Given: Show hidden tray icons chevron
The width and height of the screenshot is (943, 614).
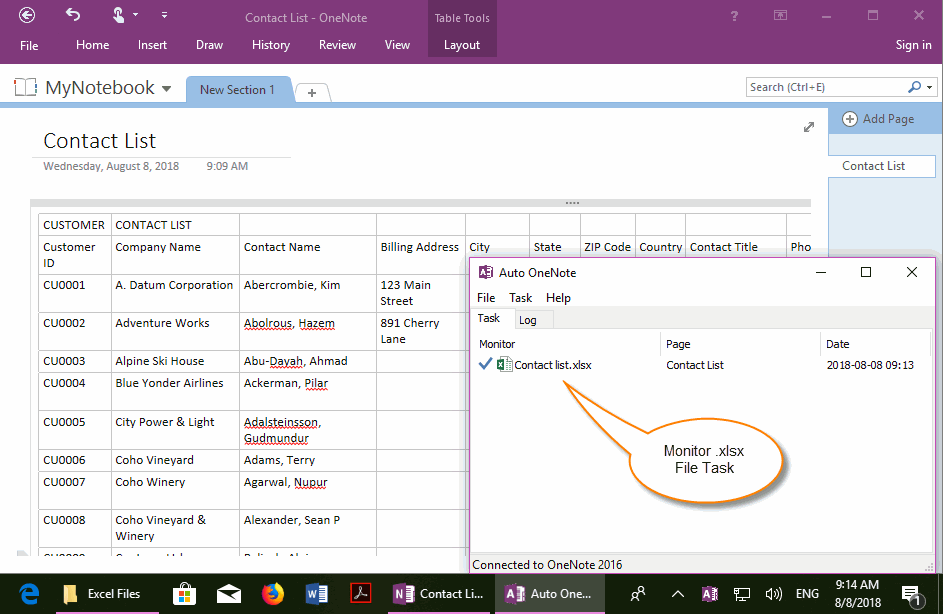Looking at the screenshot, I should tap(678, 595).
